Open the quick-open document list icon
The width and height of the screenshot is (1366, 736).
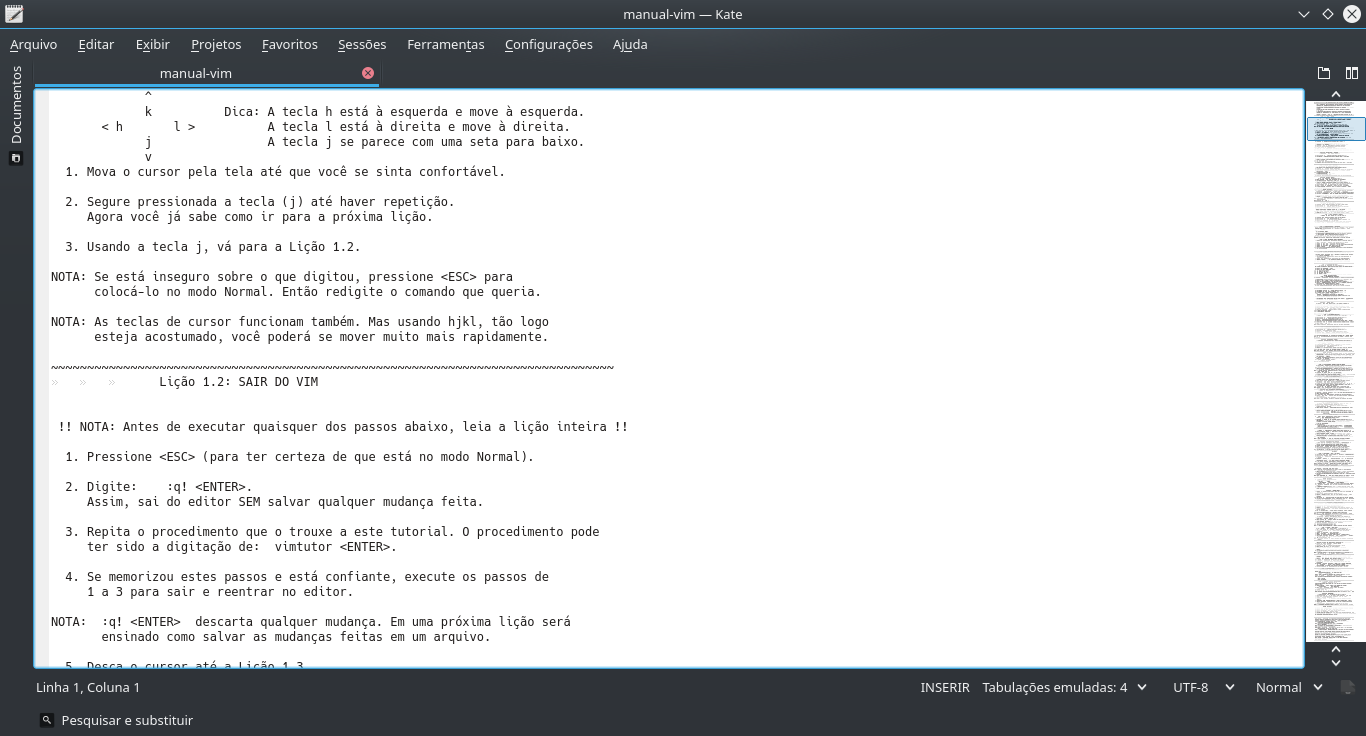(1324, 73)
